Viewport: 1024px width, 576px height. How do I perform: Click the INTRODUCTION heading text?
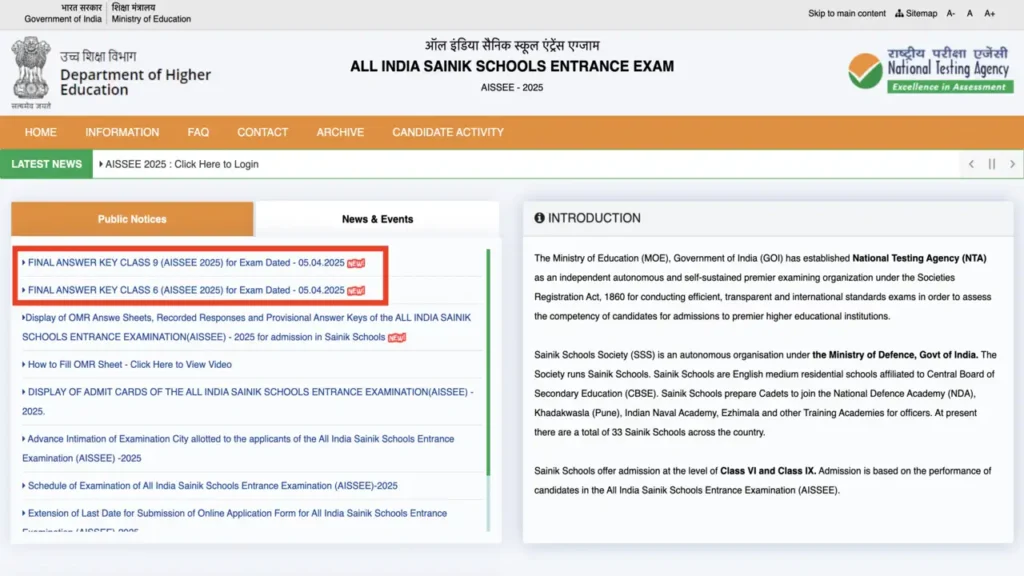point(594,218)
